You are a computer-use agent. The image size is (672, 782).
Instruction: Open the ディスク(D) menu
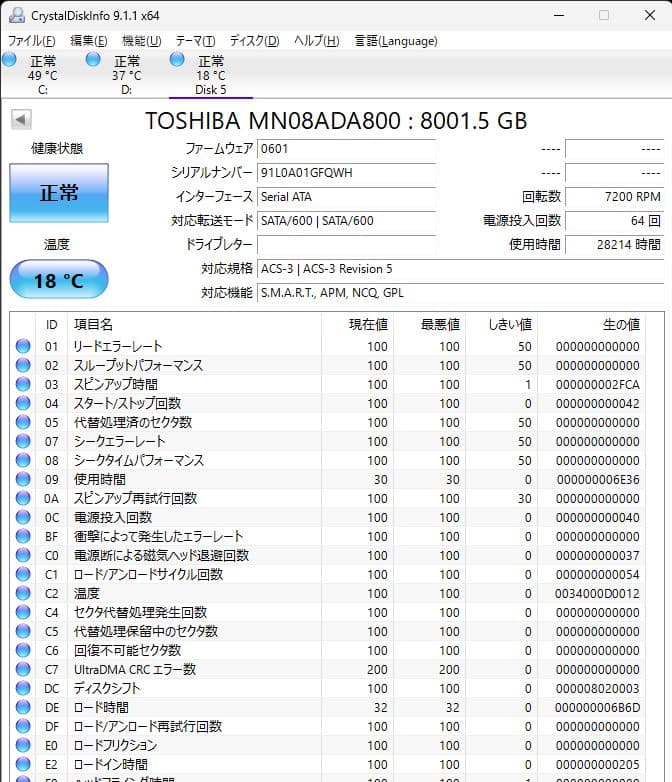click(x=254, y=40)
